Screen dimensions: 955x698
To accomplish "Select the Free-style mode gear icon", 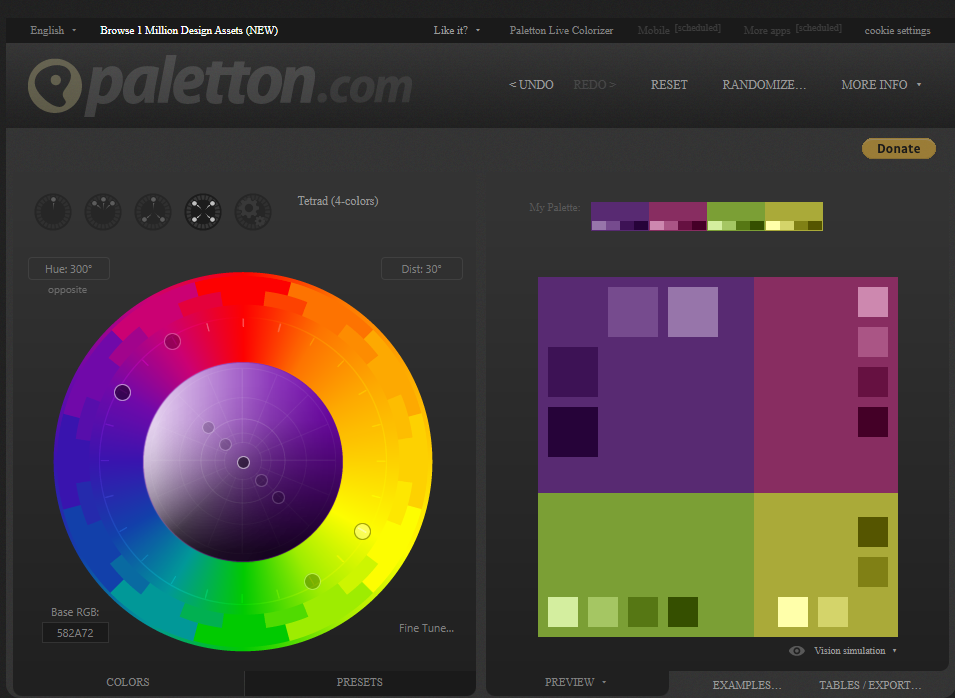I will click(x=253, y=212).
